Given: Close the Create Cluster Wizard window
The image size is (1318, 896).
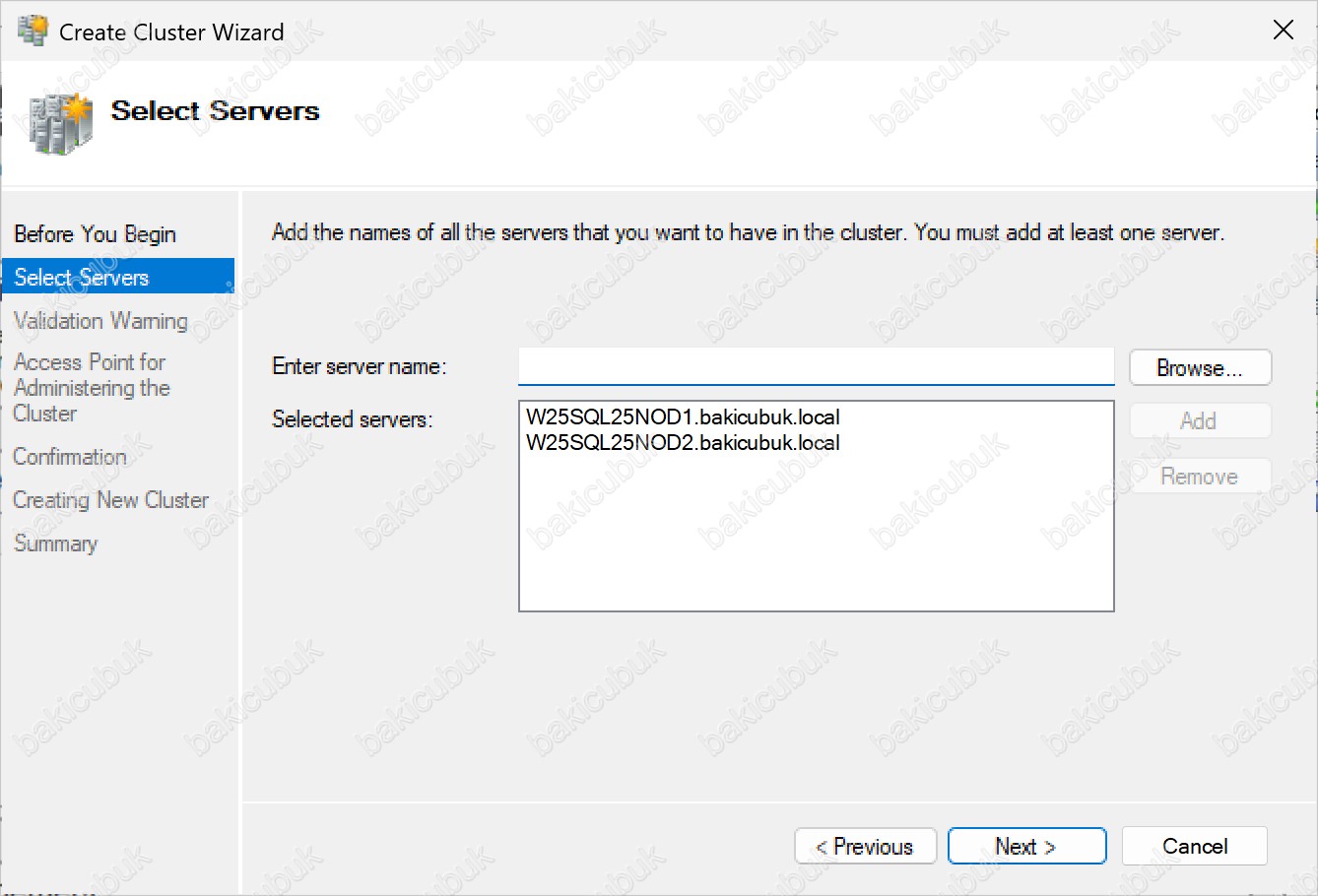Looking at the screenshot, I should click(x=1283, y=31).
